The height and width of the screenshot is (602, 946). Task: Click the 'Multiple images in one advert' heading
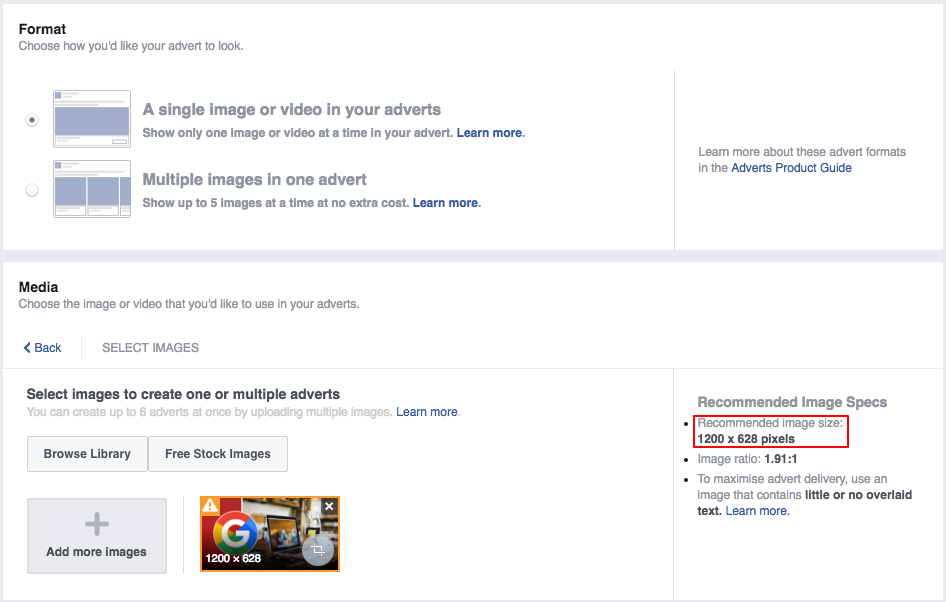254,180
